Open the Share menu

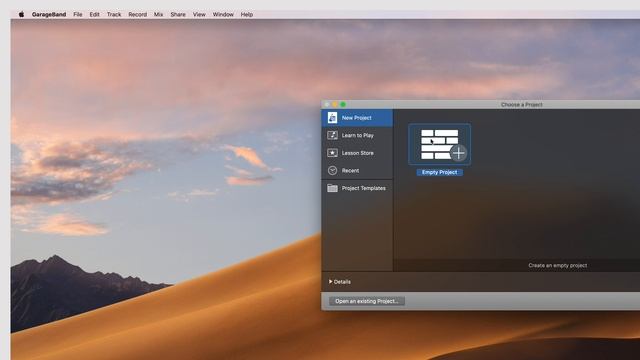[178, 14]
